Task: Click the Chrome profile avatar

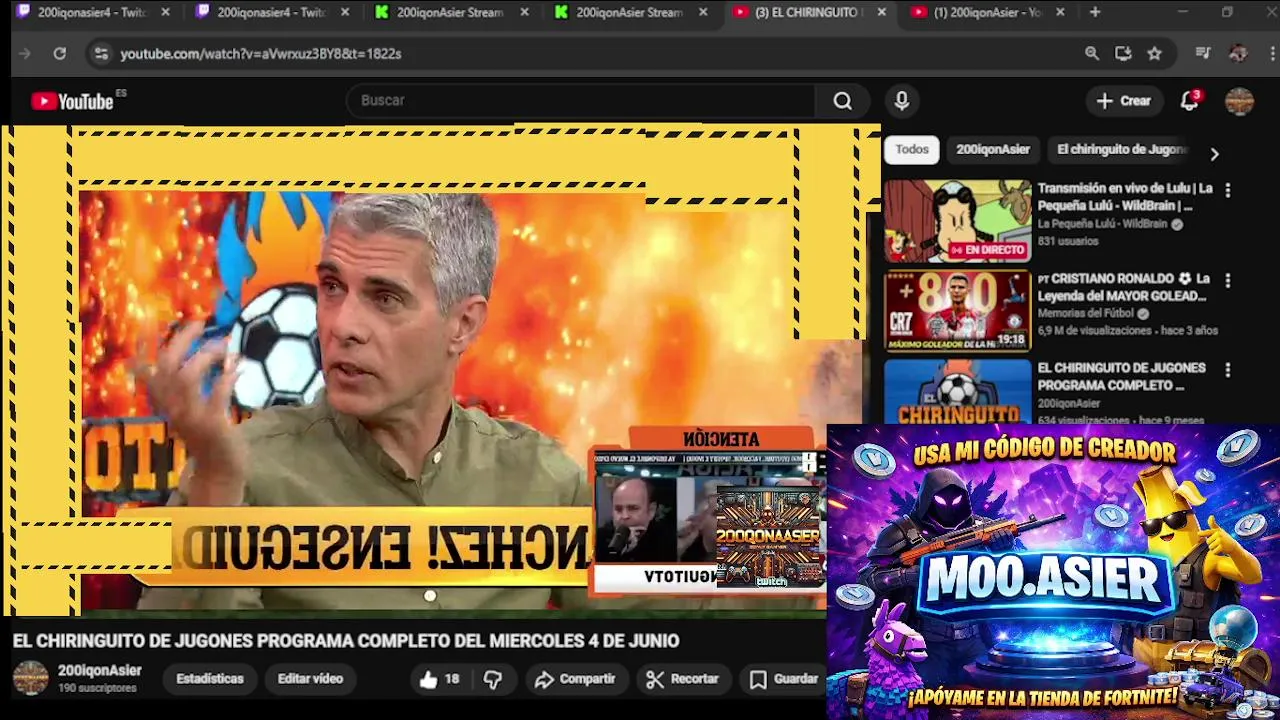Action: pos(1238,53)
